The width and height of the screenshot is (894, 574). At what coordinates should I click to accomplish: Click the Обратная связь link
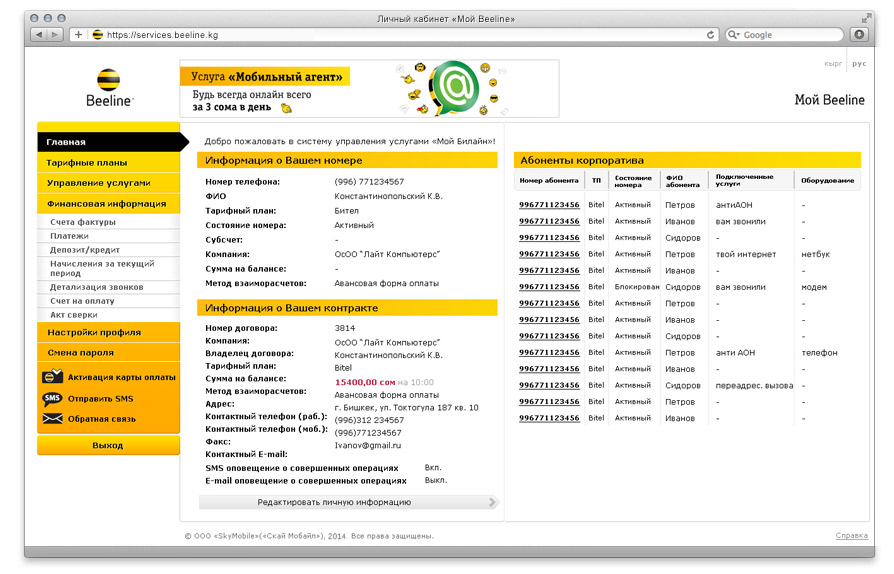(x=101, y=419)
